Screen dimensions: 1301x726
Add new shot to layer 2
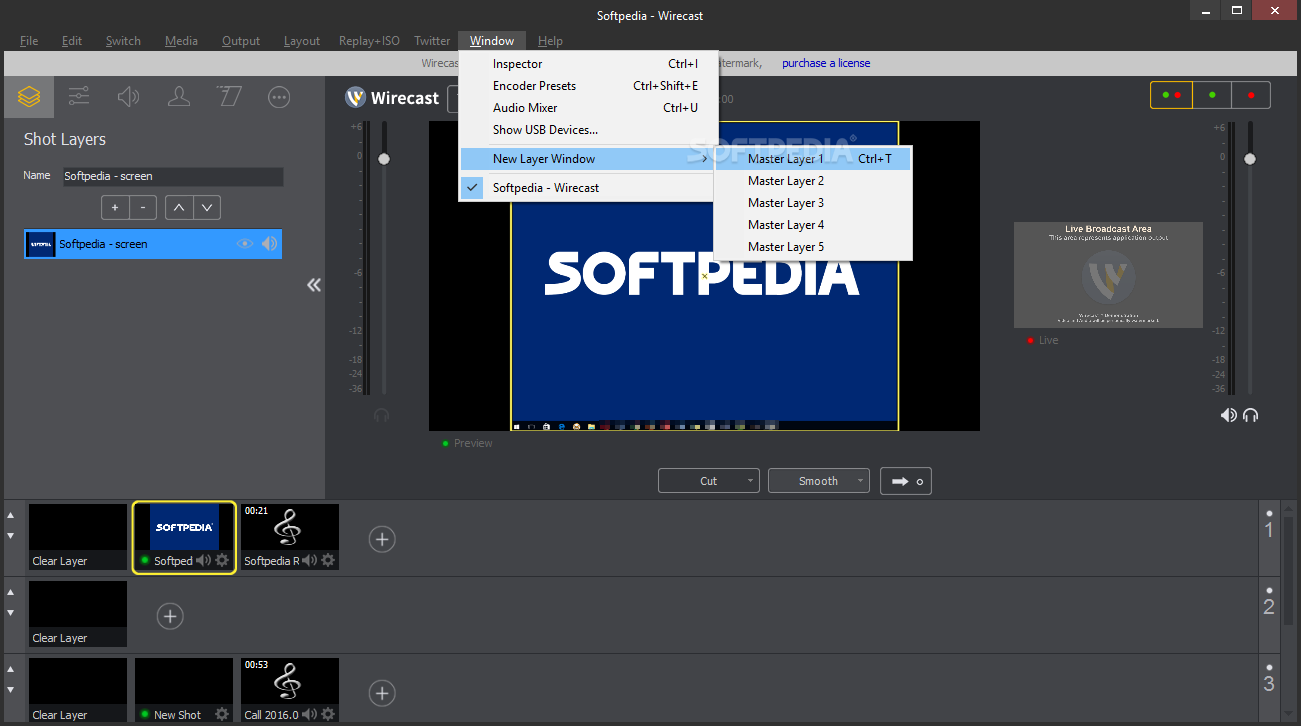[170, 616]
